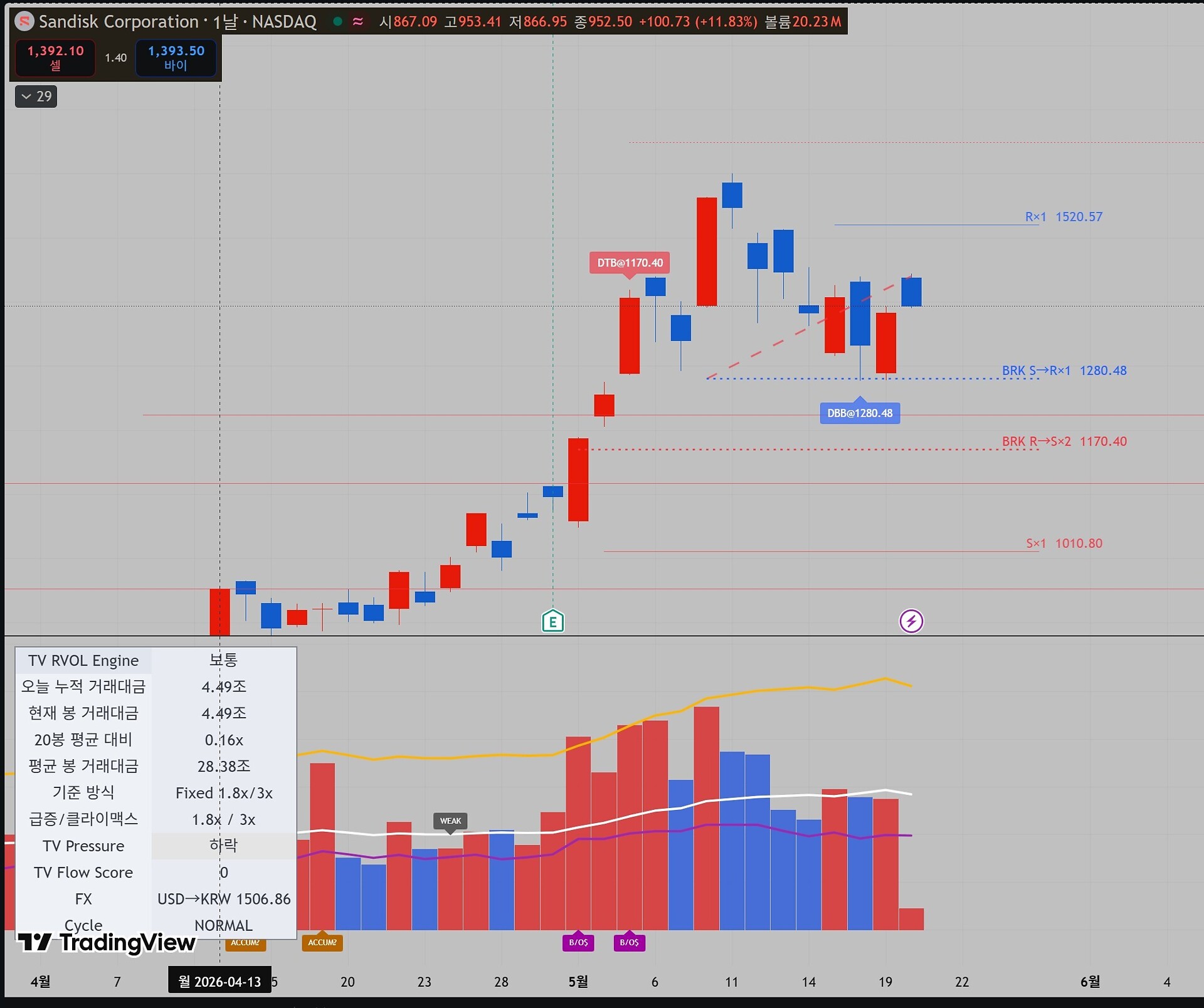Viewport: 1204px width, 1008px height.
Task: Click the 급증/클라이맥스 row label
Action: point(83,819)
